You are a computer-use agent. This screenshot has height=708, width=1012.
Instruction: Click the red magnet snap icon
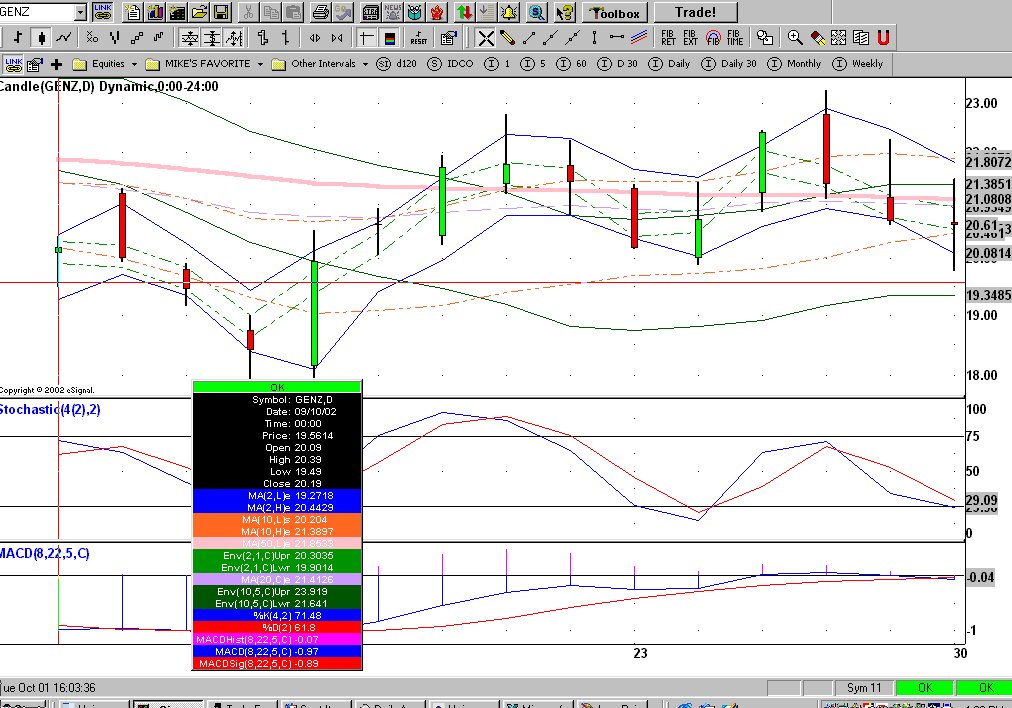pos(883,38)
